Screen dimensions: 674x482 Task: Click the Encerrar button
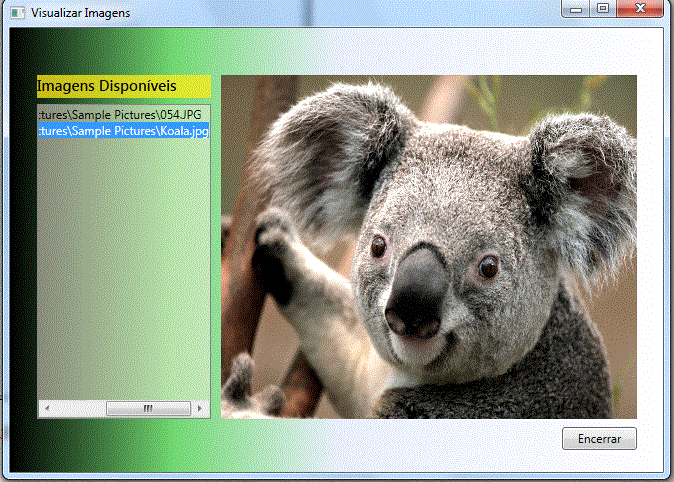[599, 439]
